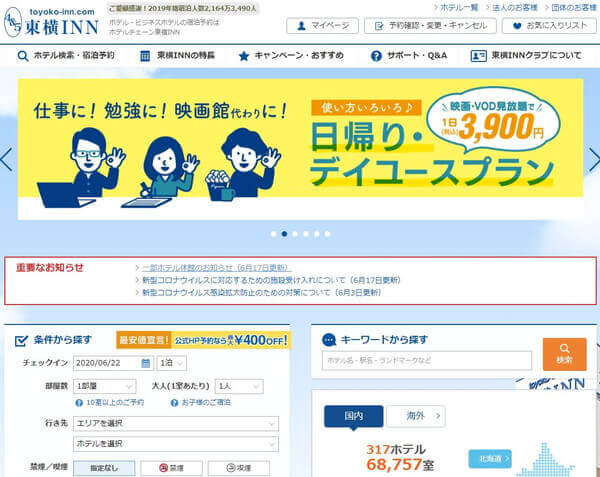Click the member card icon beside 東横INNクラブについて
This screenshot has height=477, width=600.
[478, 56]
